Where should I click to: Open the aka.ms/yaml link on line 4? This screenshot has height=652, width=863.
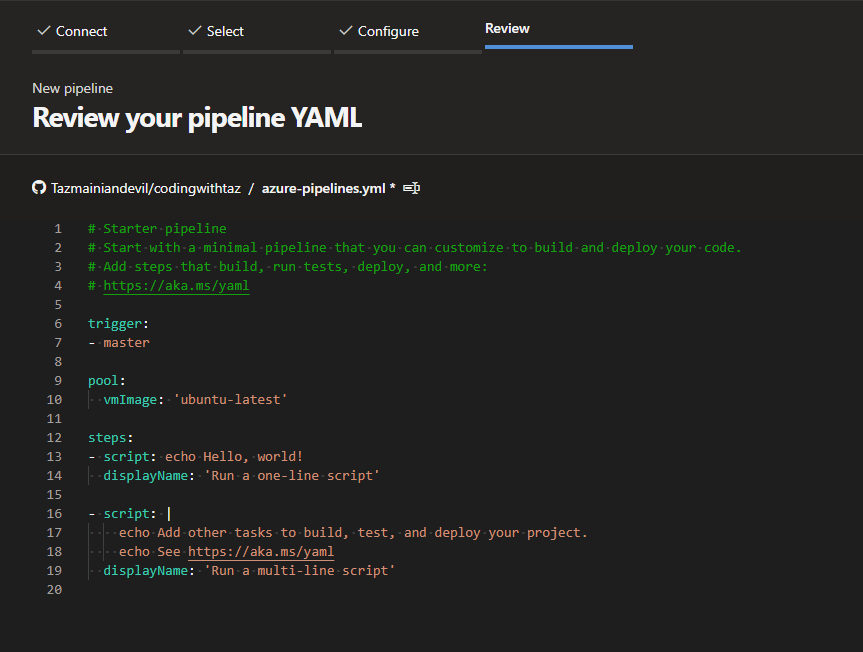pyautogui.click(x=176, y=286)
